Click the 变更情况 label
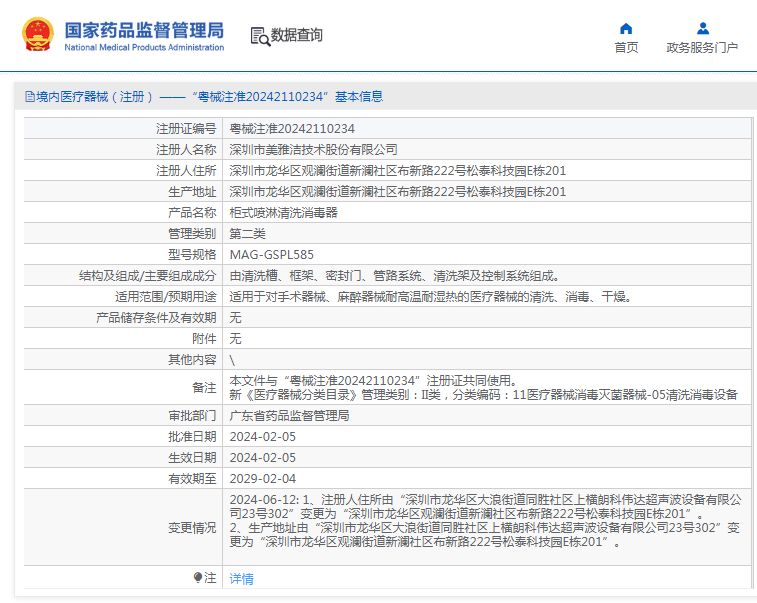757x603 pixels. point(192,528)
